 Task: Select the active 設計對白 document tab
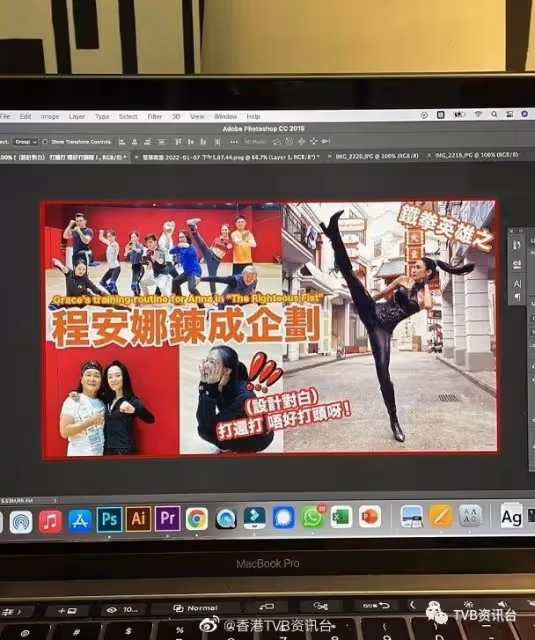pyautogui.click(x=62, y=157)
